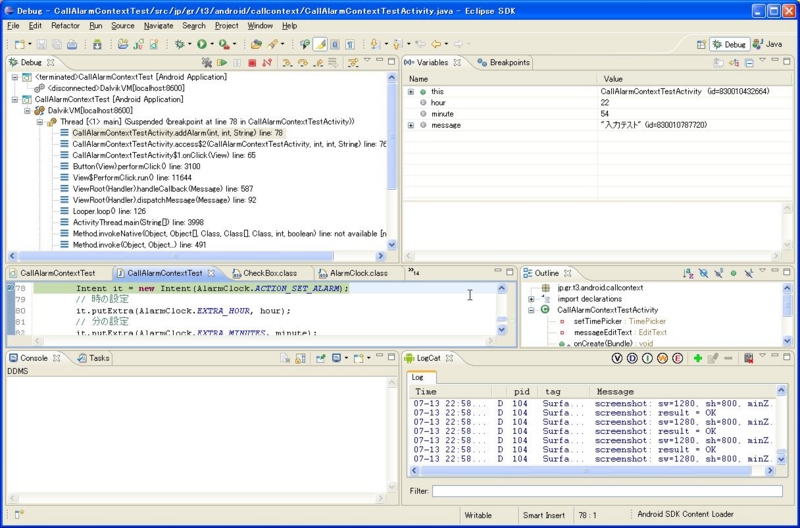Click the New JUnit test icon
The width and height of the screenshot is (800, 528).
pyautogui.click(x=138, y=44)
